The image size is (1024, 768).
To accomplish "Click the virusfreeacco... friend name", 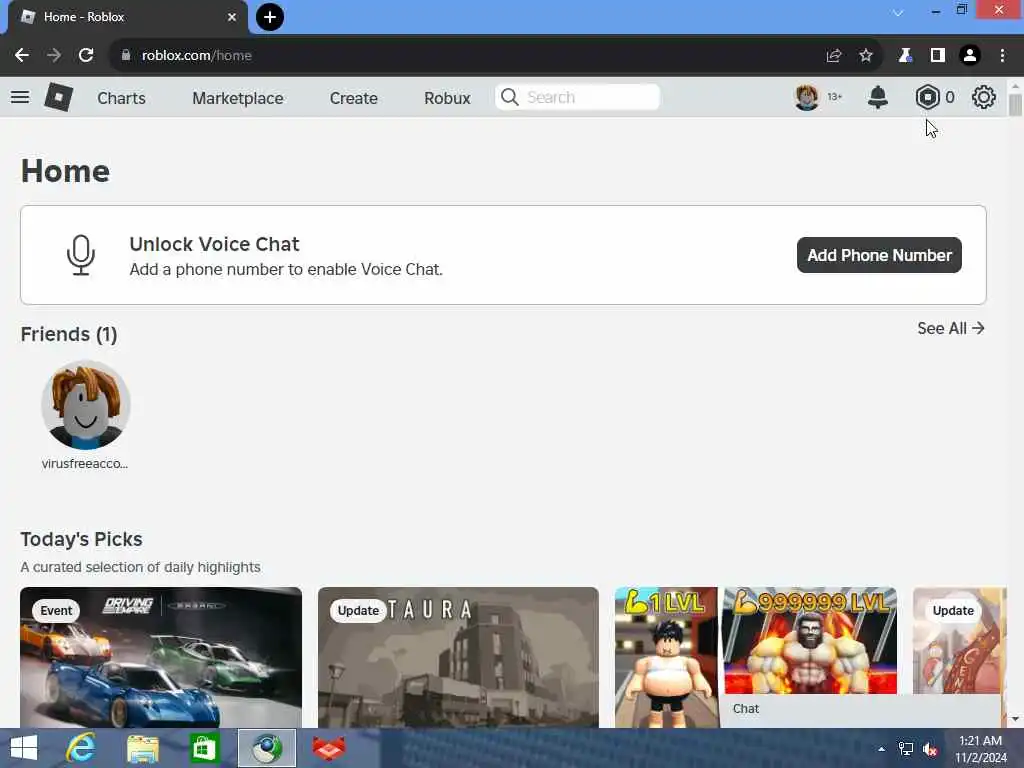I will 85,463.
